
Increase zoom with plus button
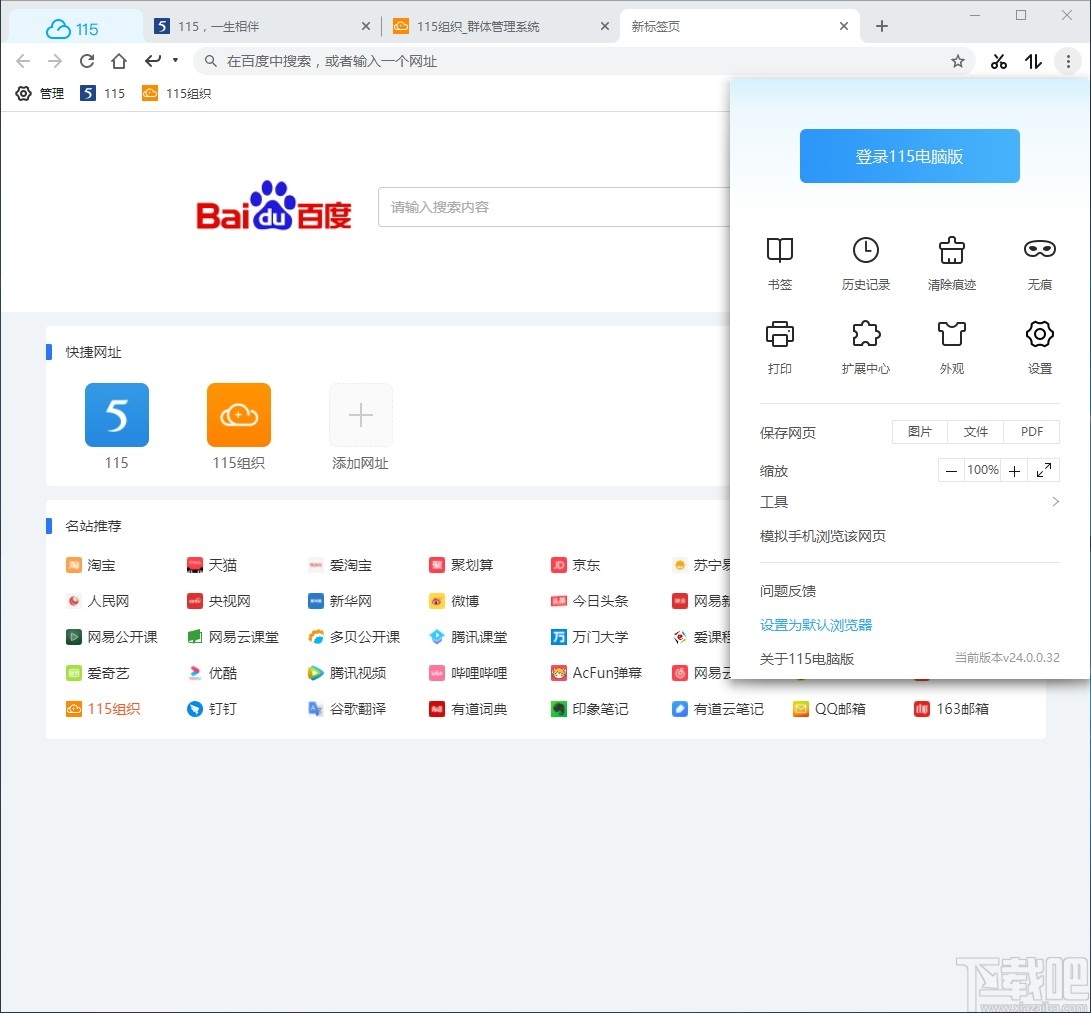(x=1014, y=471)
